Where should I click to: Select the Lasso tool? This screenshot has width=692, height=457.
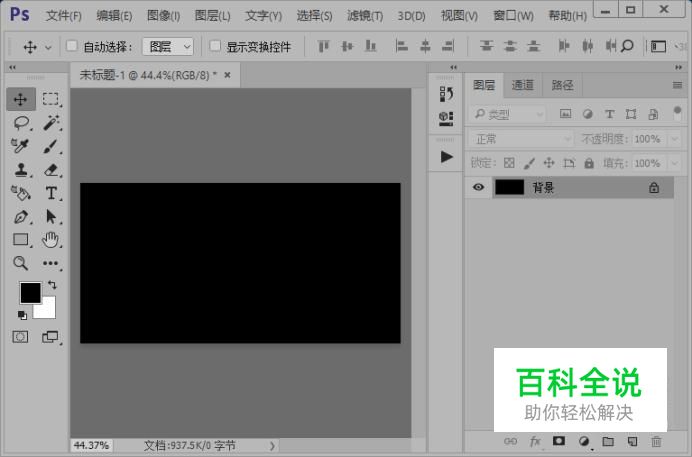pos(21,123)
